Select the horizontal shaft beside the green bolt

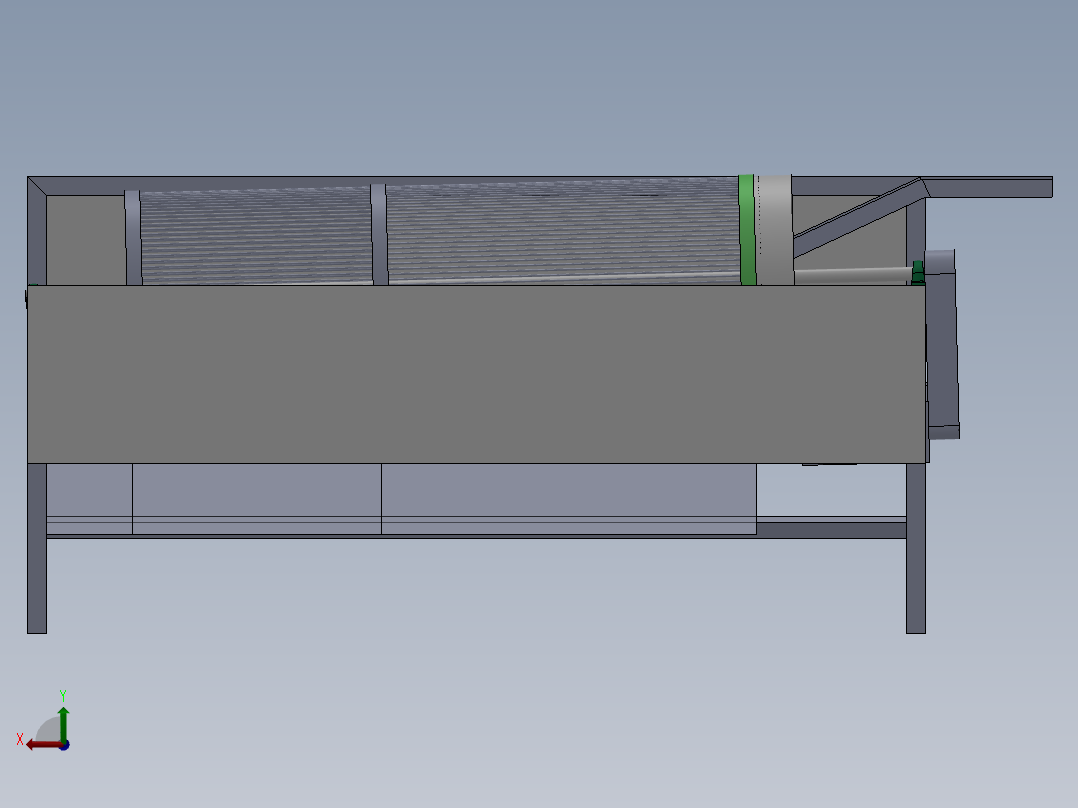tap(852, 275)
